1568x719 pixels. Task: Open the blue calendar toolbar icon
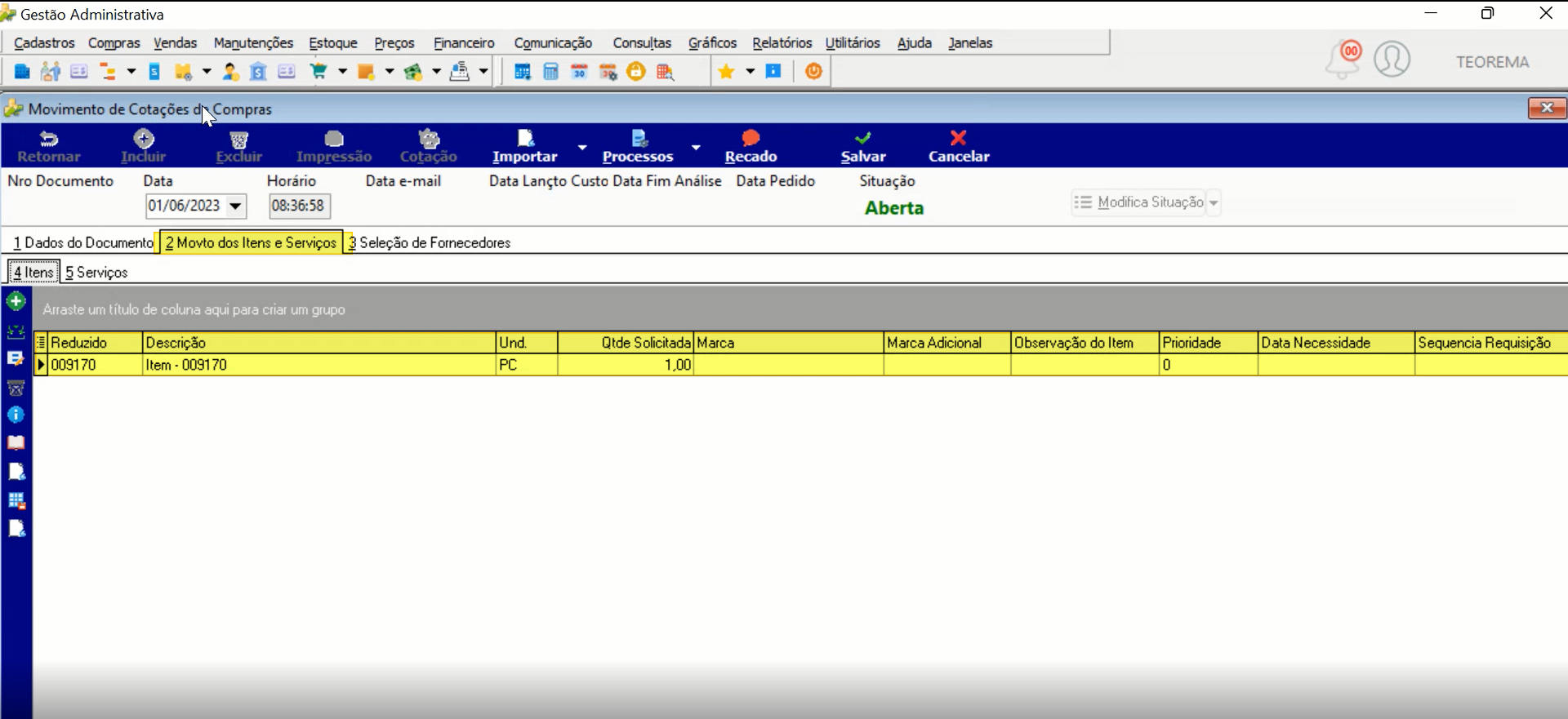(523, 72)
